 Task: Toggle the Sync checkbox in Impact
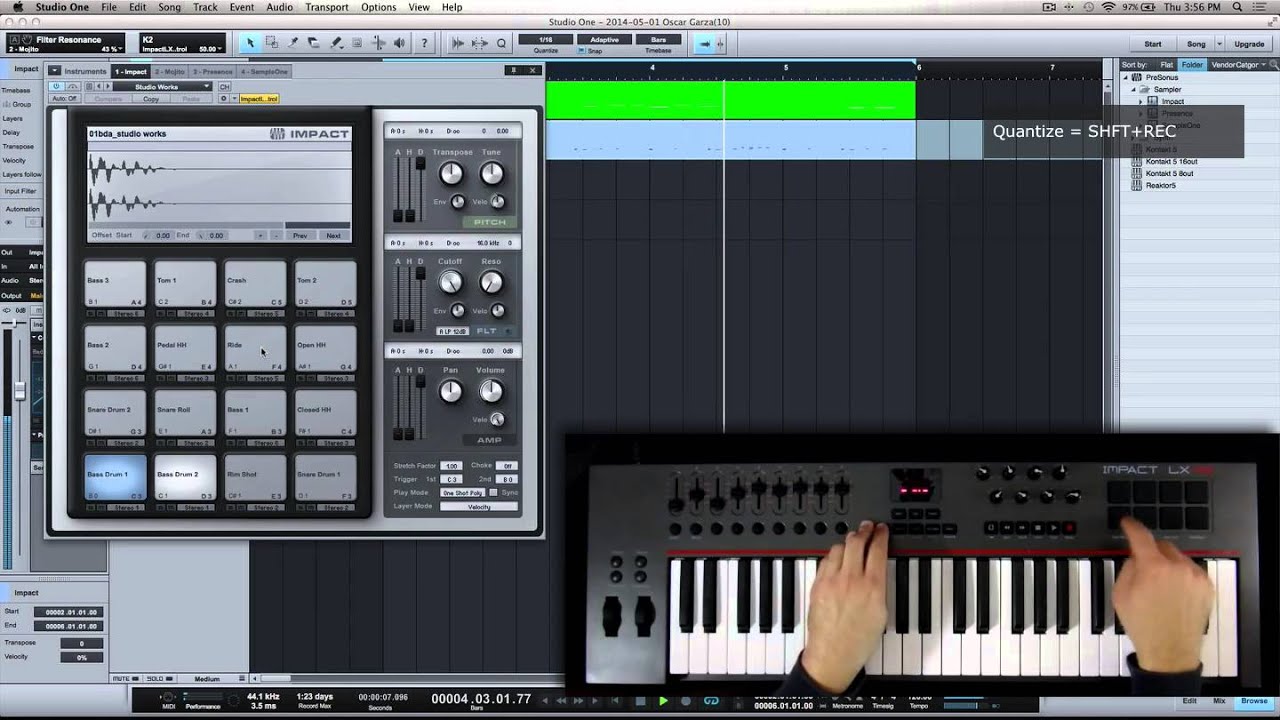coord(493,493)
